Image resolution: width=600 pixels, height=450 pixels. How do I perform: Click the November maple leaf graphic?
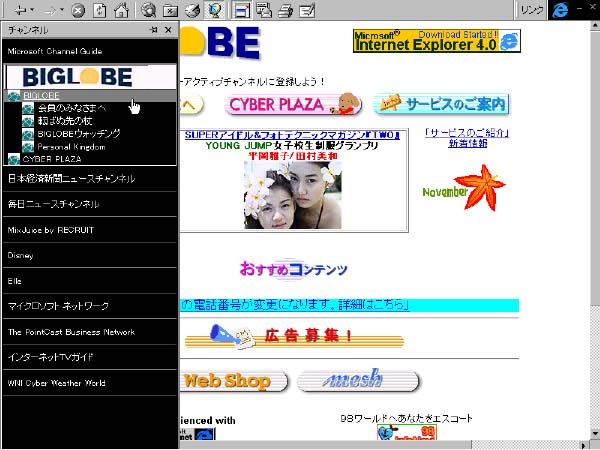(464, 188)
